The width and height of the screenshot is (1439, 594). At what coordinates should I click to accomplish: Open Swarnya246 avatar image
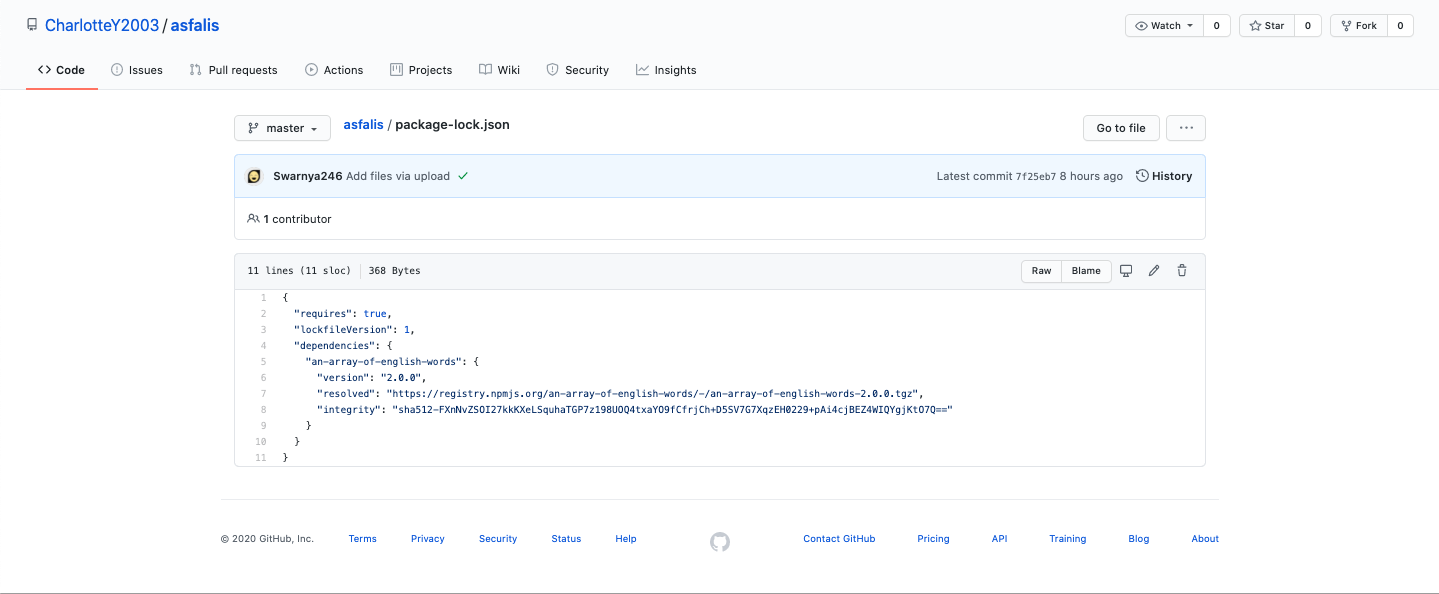[254, 176]
